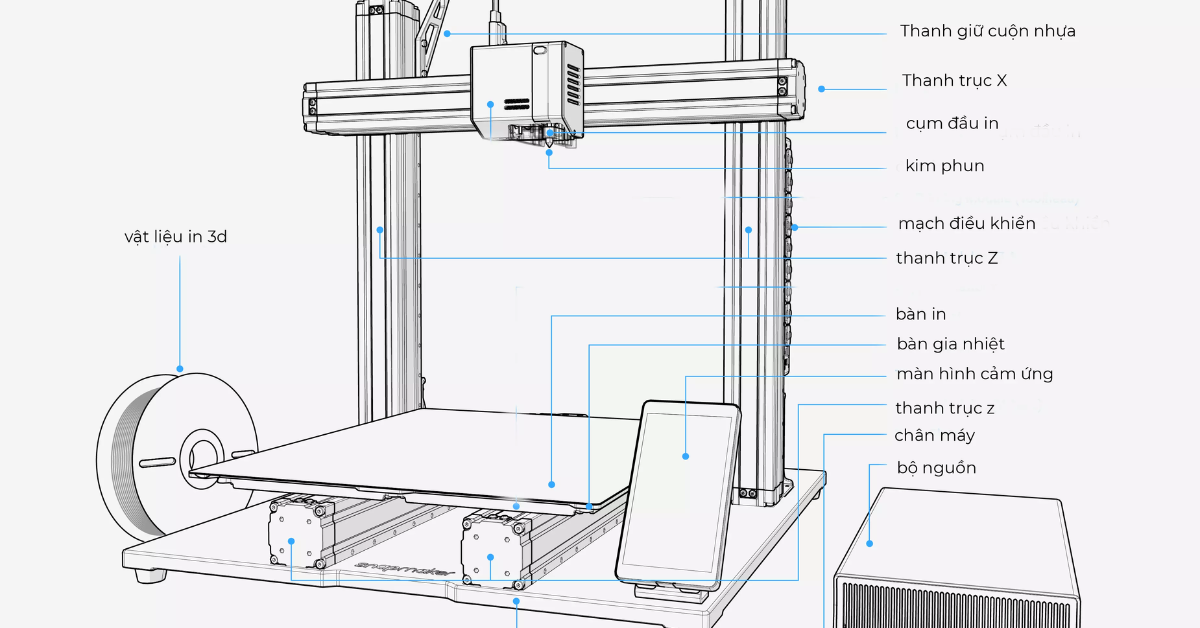Open the Thanh giữ cuộn nhựa label

(988, 31)
